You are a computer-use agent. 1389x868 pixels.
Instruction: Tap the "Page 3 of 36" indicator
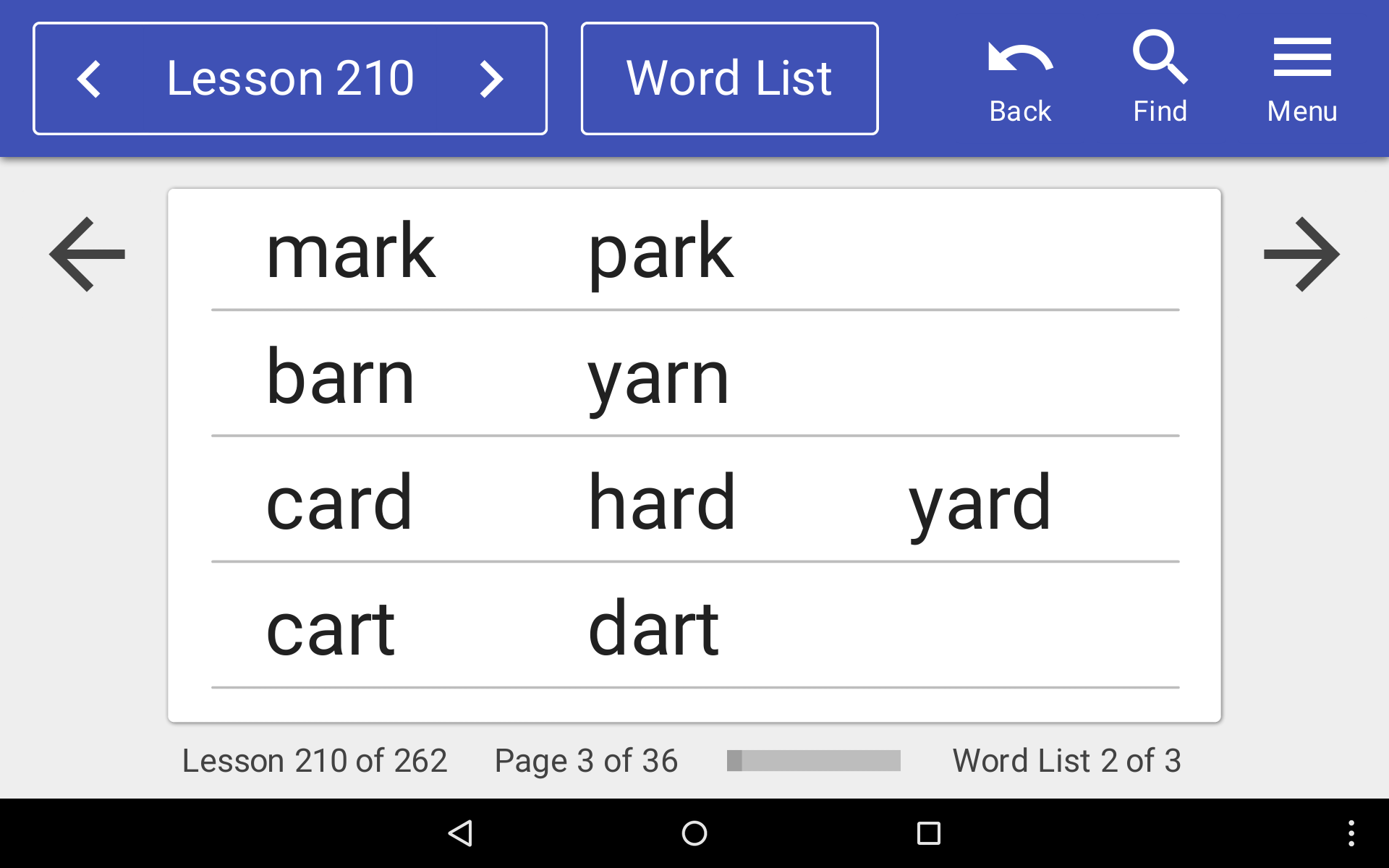(x=586, y=762)
